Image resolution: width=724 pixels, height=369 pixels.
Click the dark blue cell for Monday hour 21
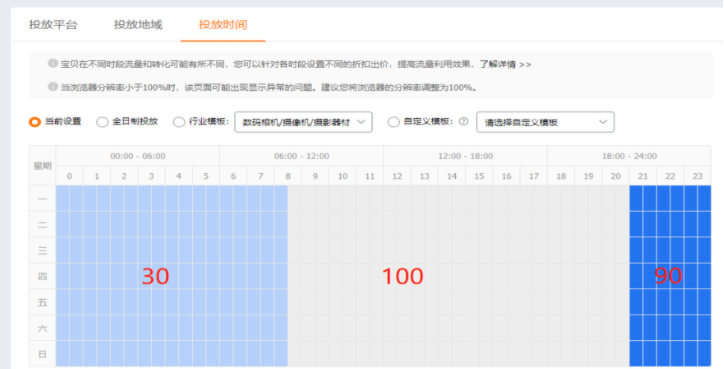[643, 199]
